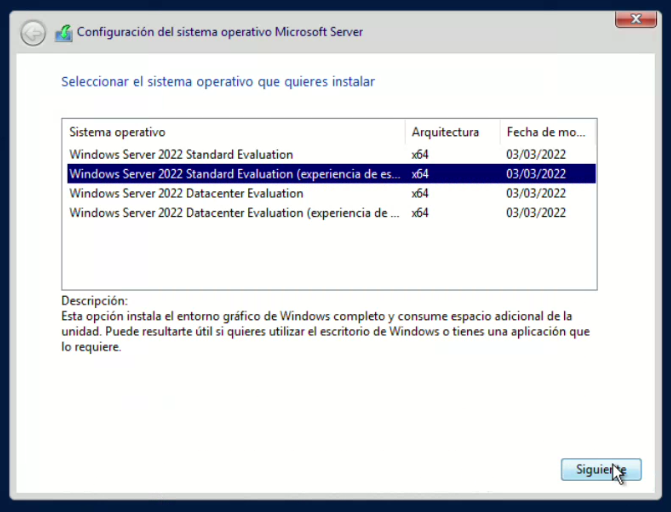This screenshot has height=512, width=671.
Task: Click the Siguiente button
Action: [x=600, y=469]
